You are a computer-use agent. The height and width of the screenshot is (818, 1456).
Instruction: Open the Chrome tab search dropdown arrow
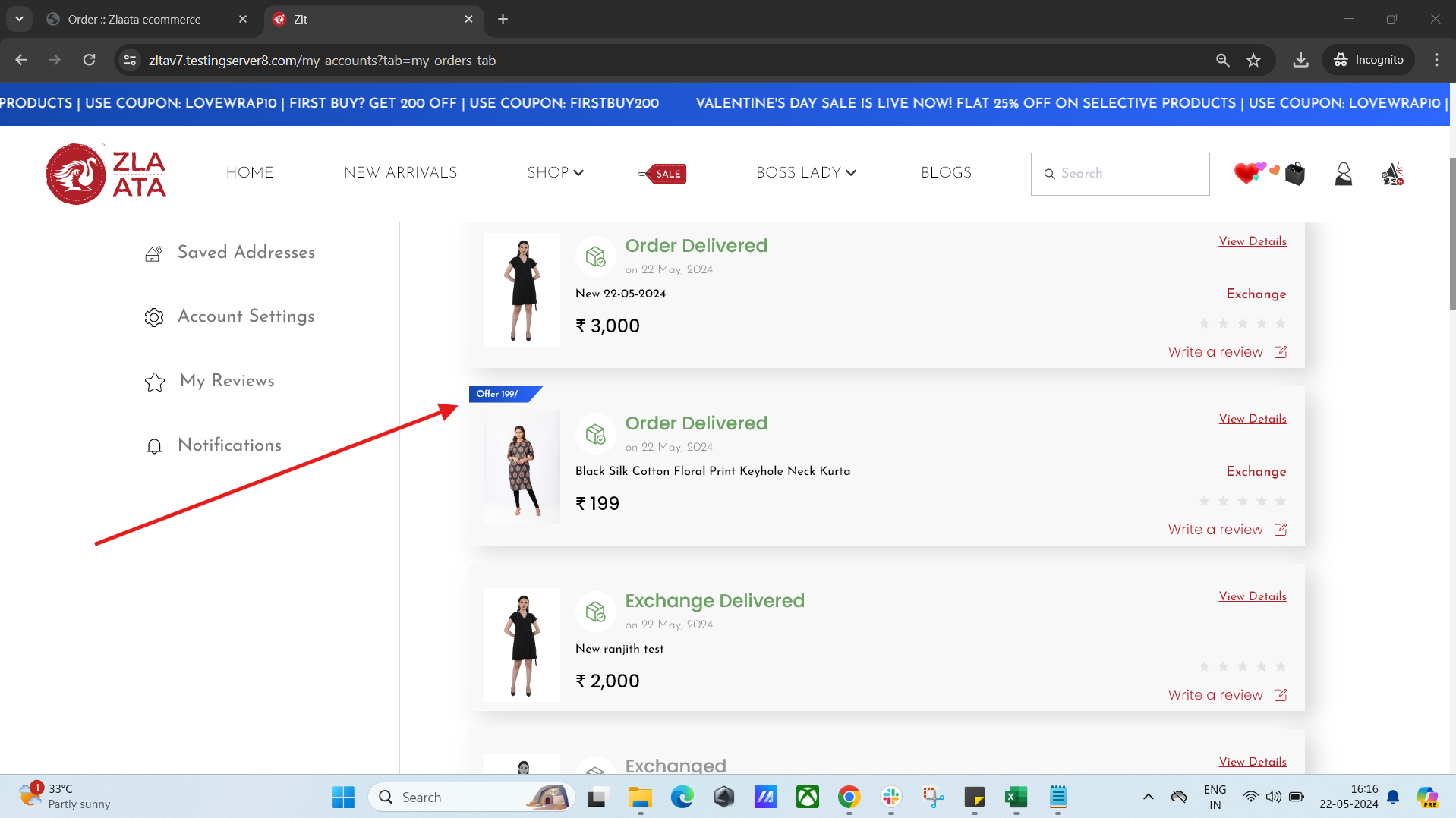(x=19, y=19)
